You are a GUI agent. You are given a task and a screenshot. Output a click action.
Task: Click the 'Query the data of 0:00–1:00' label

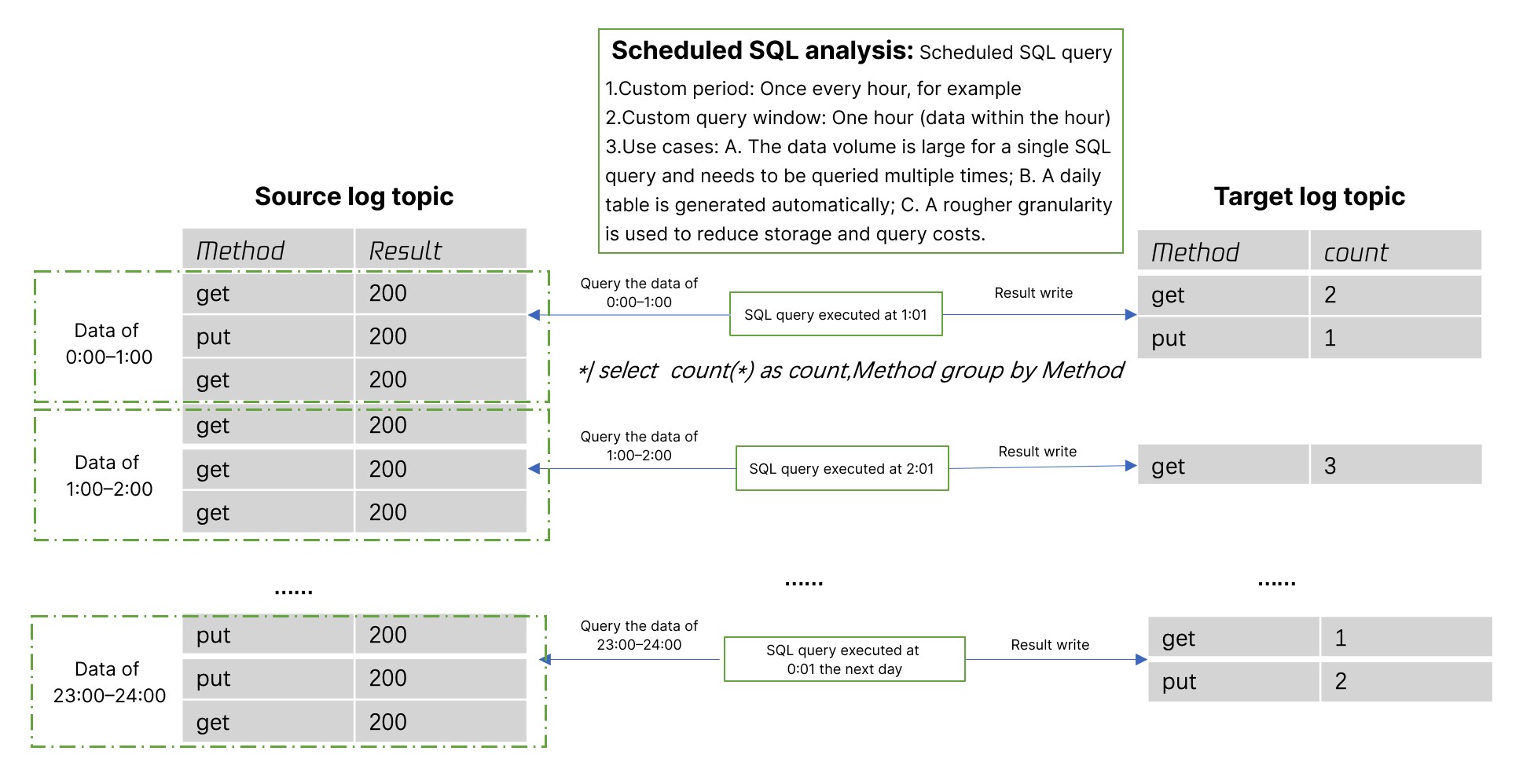pyautogui.click(x=638, y=292)
